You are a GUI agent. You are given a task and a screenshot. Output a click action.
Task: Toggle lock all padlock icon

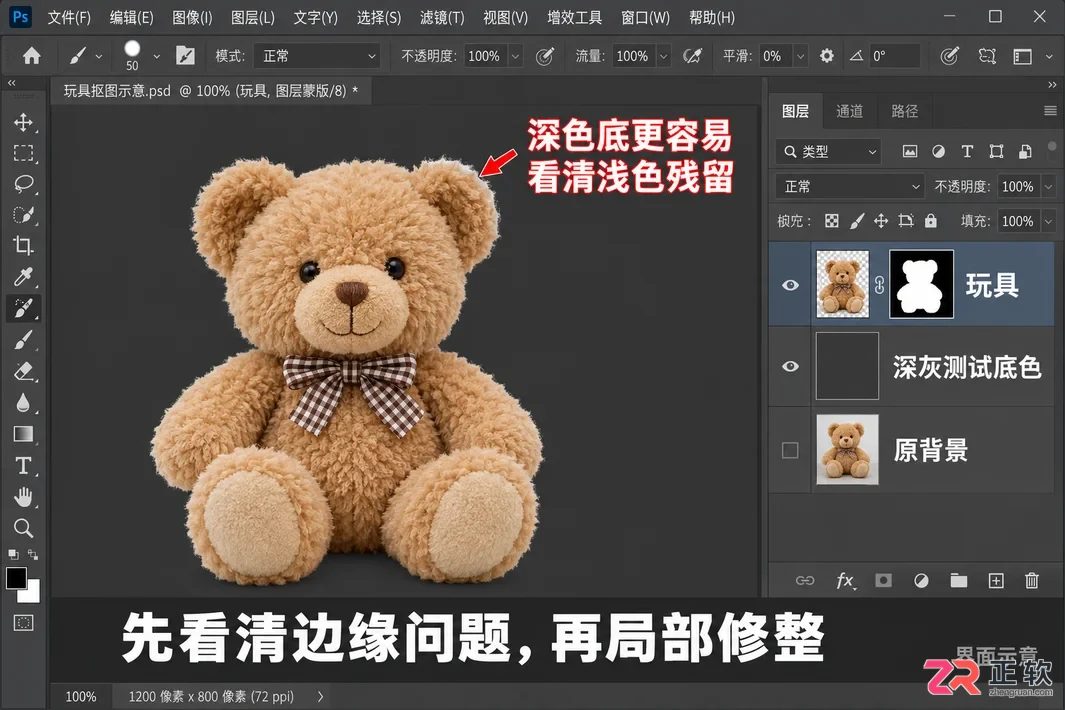931,221
